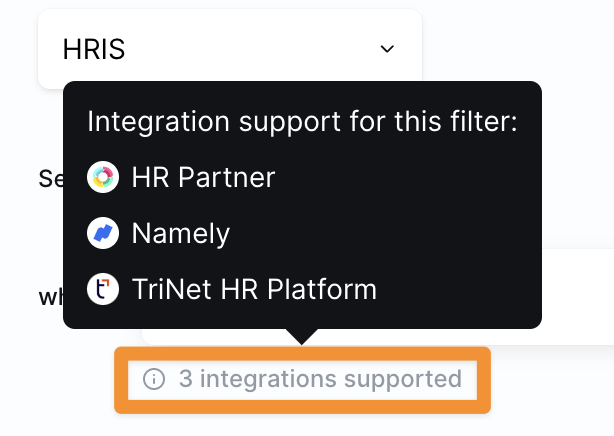The height and width of the screenshot is (436, 614).
Task: Click empty dark area of the integration tooltip
Action: coord(450,220)
